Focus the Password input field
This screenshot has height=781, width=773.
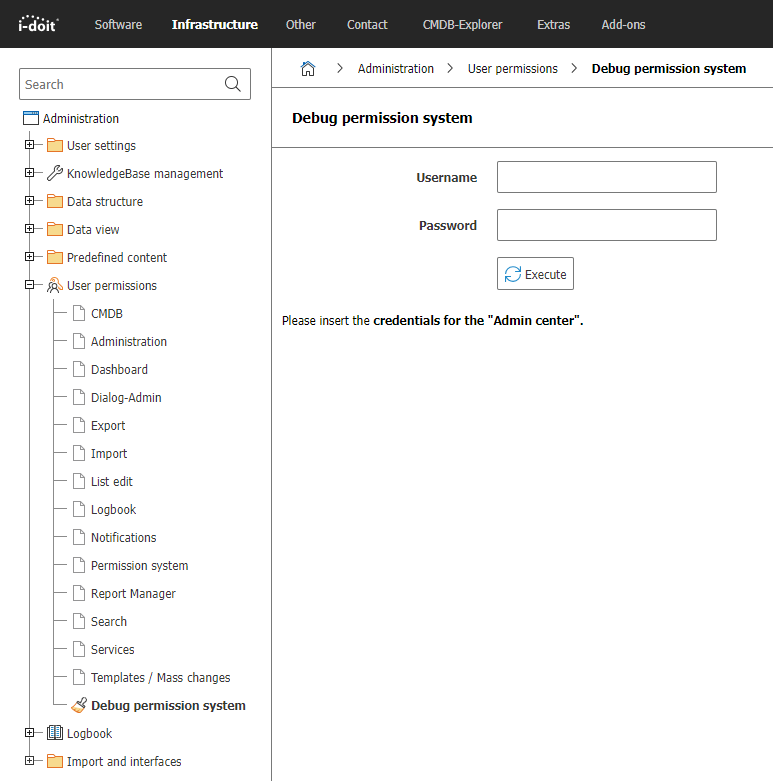click(607, 225)
